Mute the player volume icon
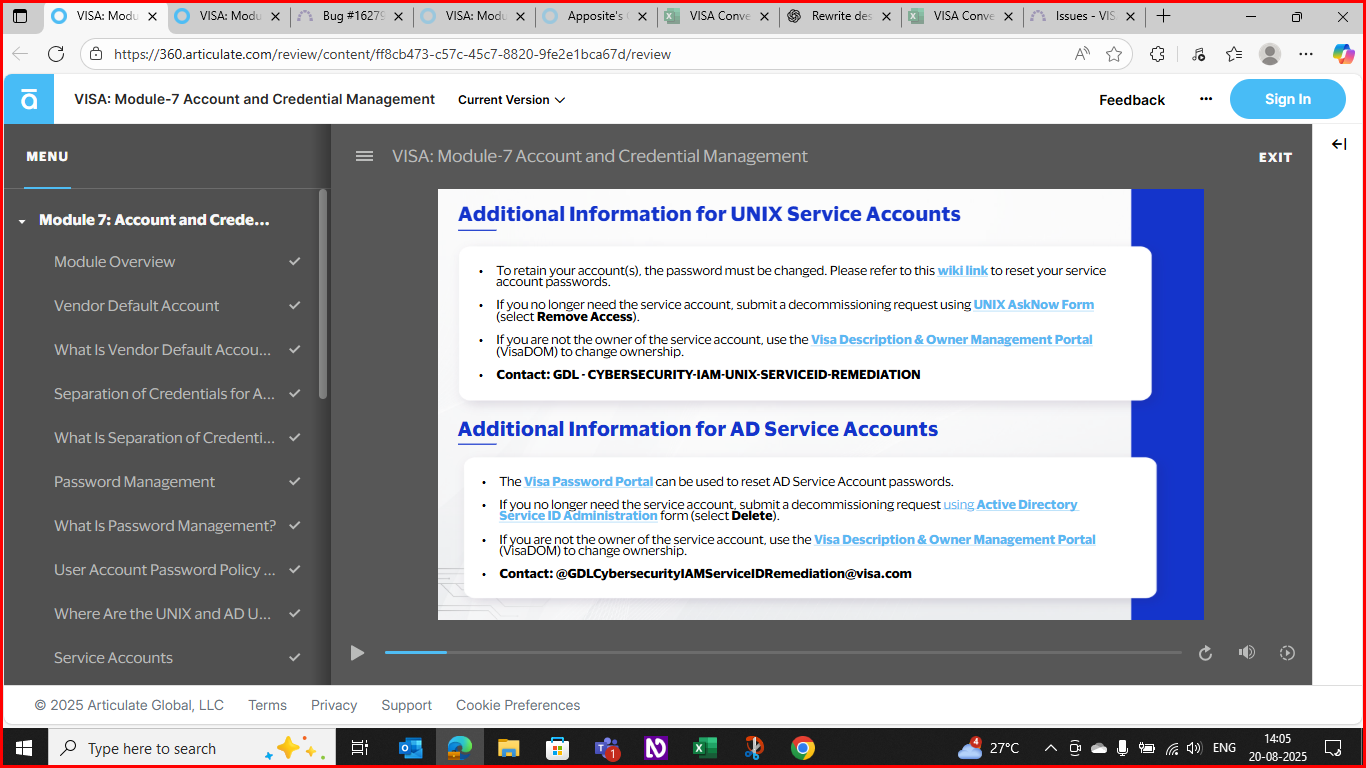Screen dimensions: 1366x768 coord(1246,652)
